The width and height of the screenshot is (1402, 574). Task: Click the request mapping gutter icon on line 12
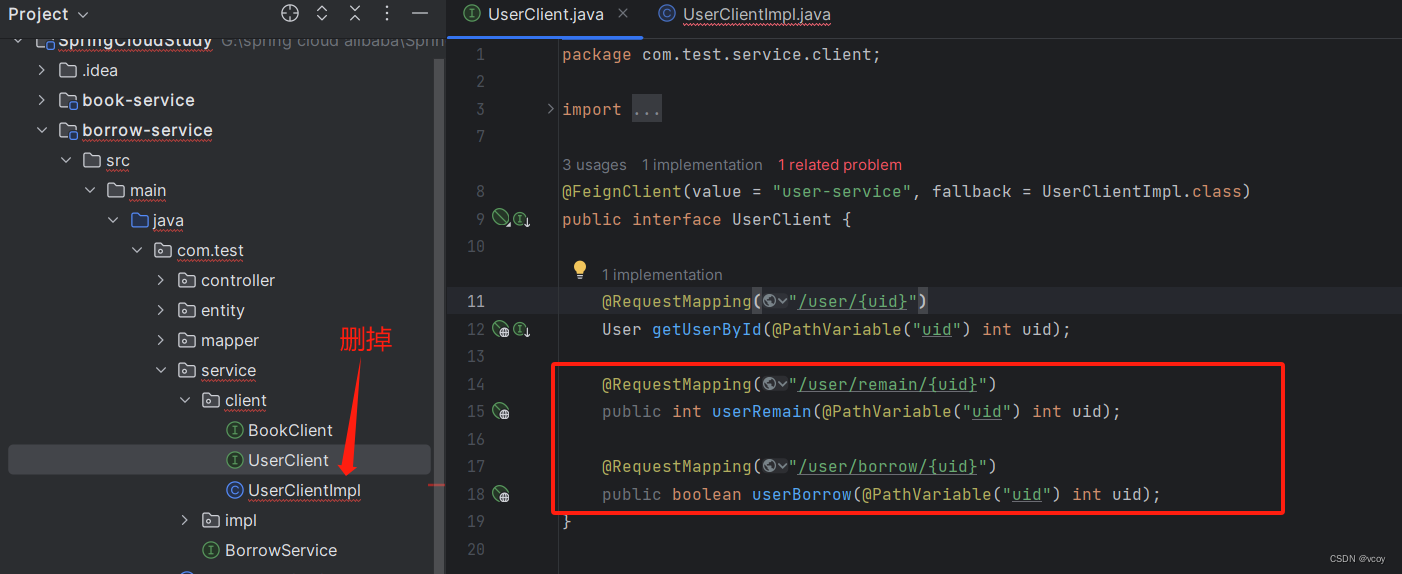[x=501, y=328]
